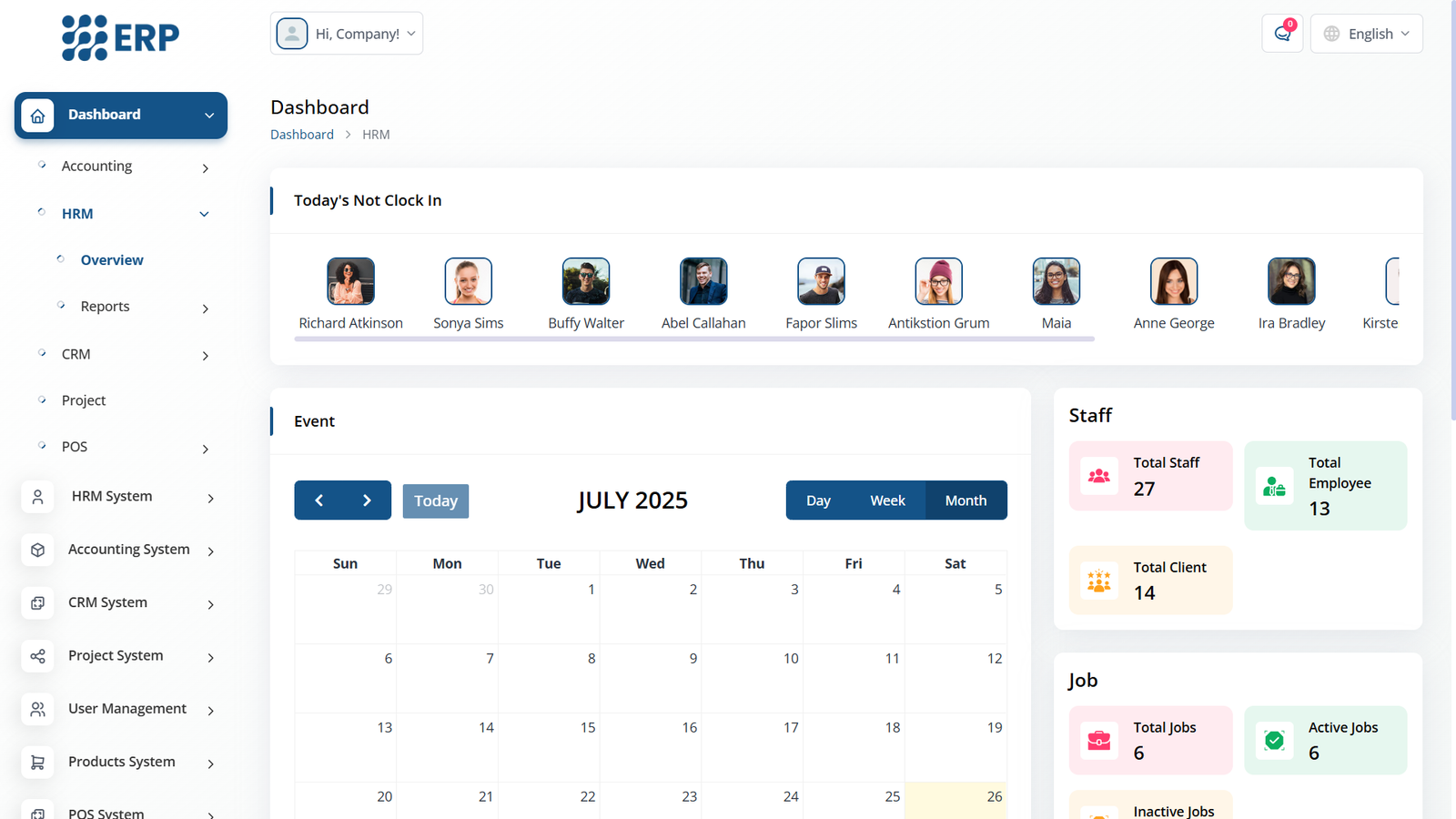Open the Hi, Company! user menu
This screenshot has height=819, width=1456.
pos(347,34)
